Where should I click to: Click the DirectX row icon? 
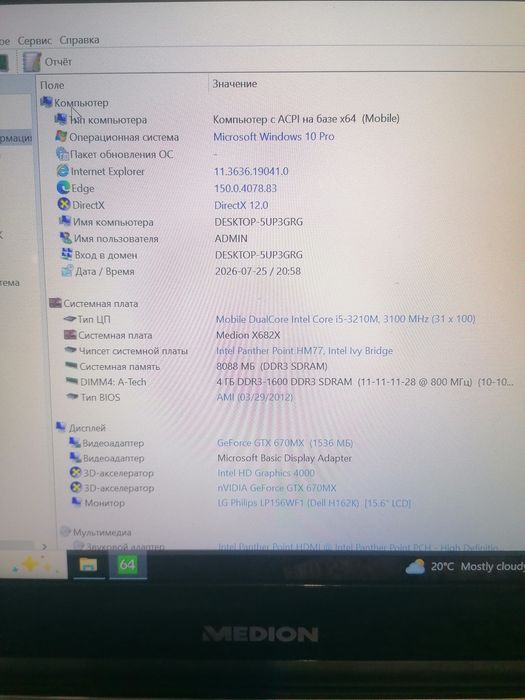64,204
